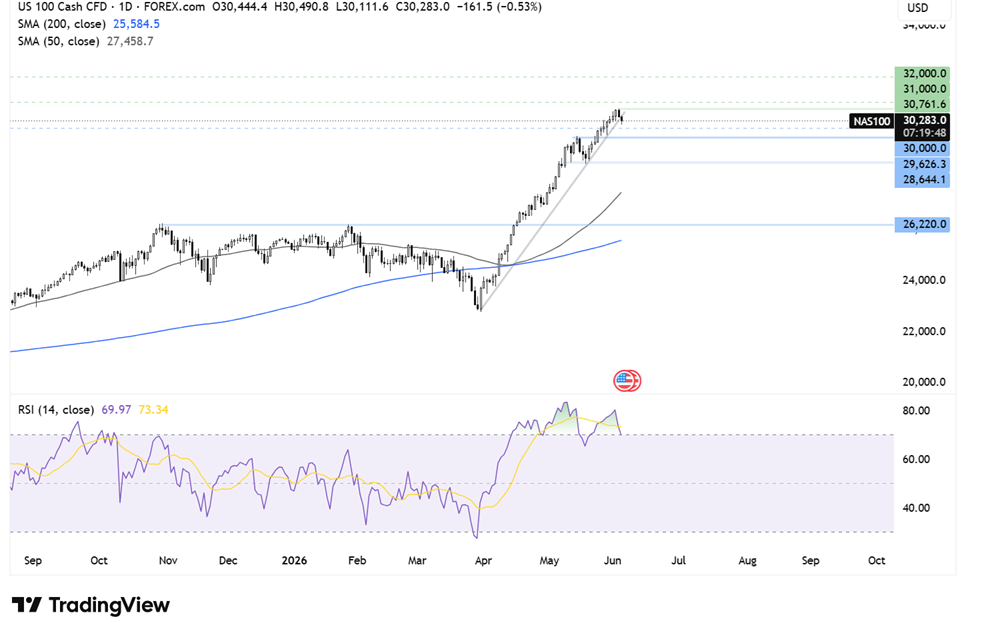The width and height of the screenshot is (981, 630).
Task: Select the SMA (50, close) indicator legend
Action: point(58,41)
